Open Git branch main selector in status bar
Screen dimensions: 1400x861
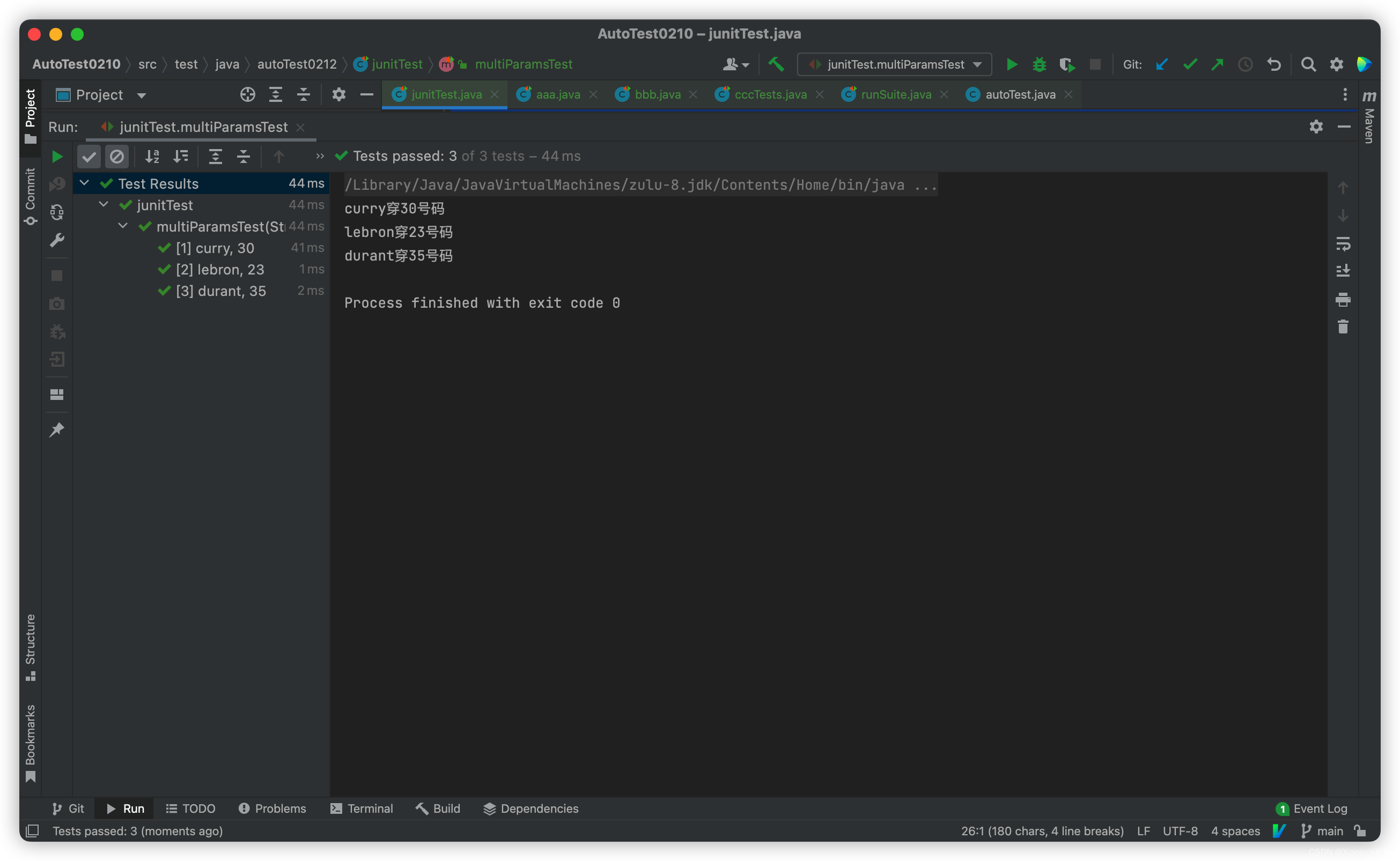[x=1323, y=831]
